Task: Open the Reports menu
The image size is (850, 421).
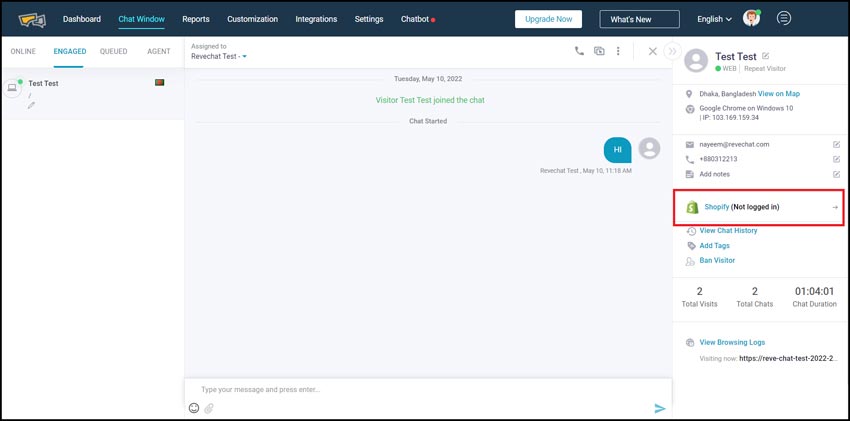Action: 195,19
